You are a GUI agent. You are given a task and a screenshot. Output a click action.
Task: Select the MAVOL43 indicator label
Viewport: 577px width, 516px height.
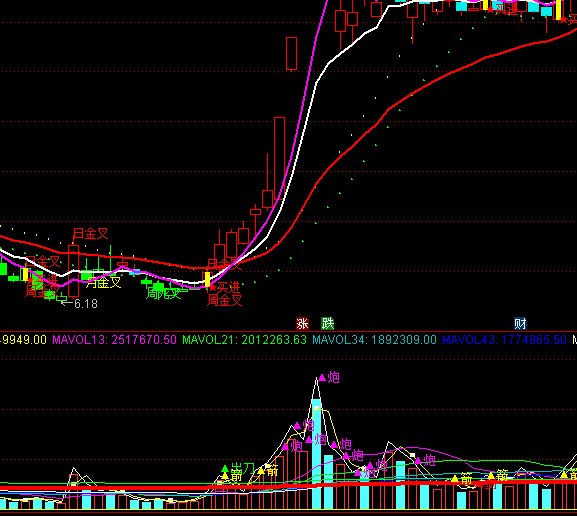pos(504,340)
